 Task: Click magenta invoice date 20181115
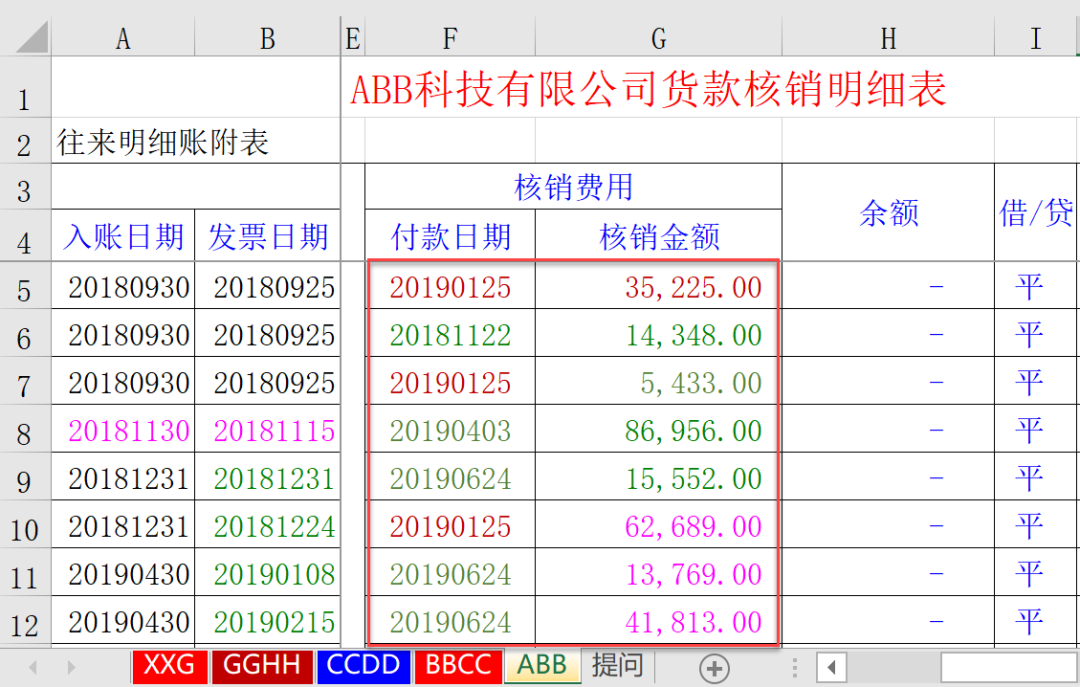click(x=268, y=429)
